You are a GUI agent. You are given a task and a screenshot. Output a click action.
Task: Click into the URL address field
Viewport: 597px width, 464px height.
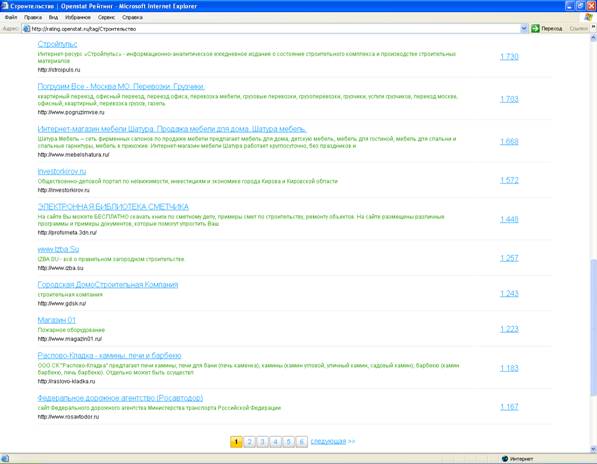coord(275,29)
